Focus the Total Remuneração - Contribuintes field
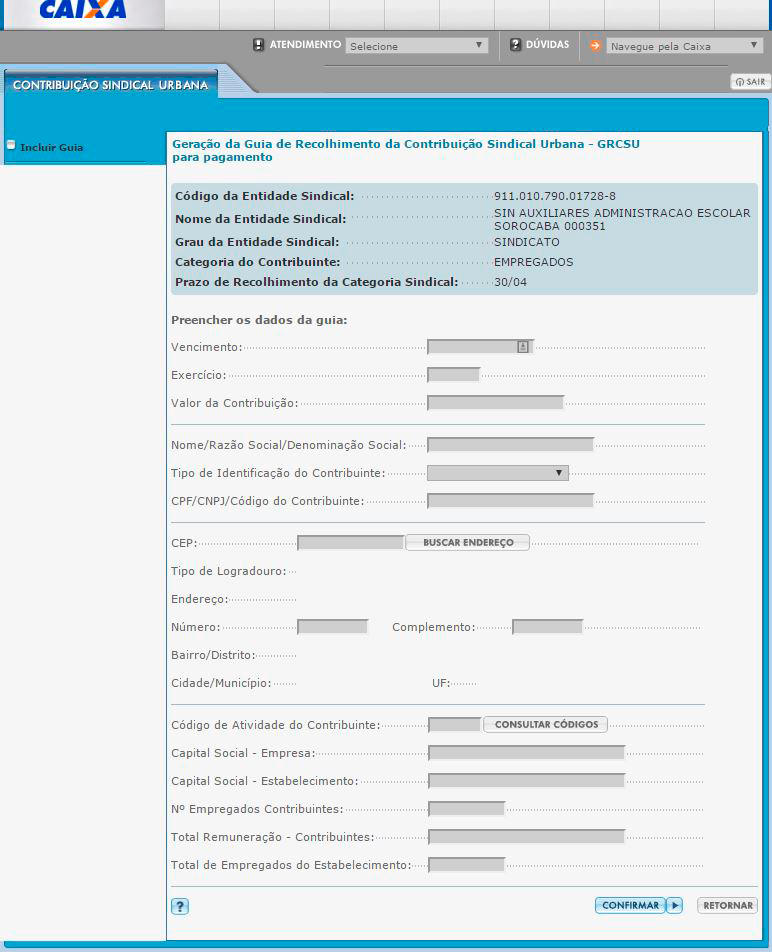The width and height of the screenshot is (772, 952). coord(526,837)
